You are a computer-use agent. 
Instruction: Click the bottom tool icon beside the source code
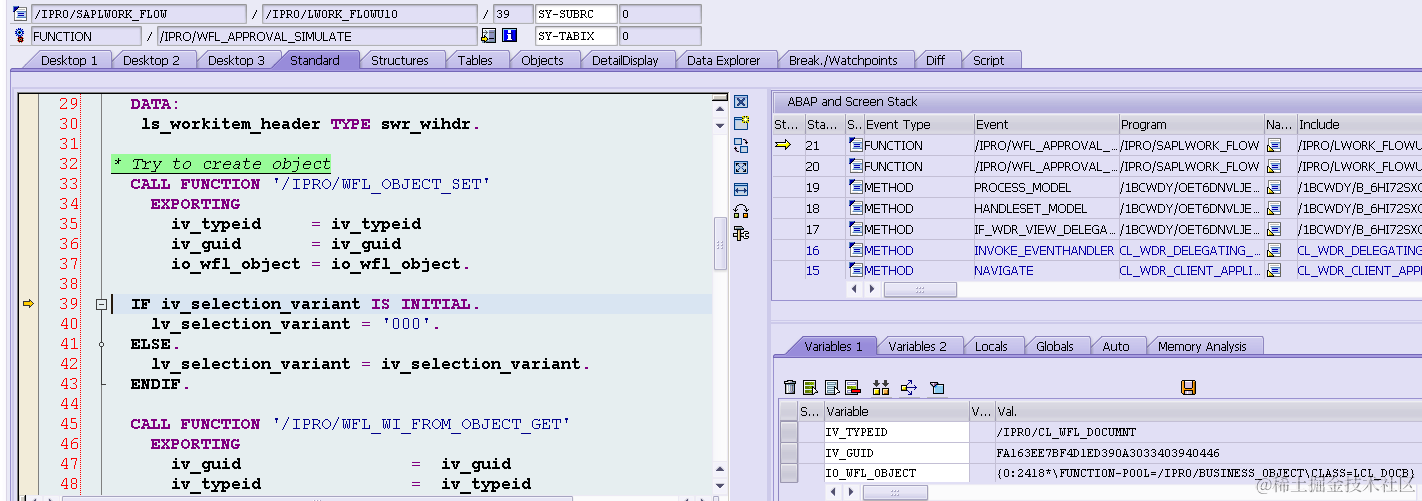click(741, 233)
